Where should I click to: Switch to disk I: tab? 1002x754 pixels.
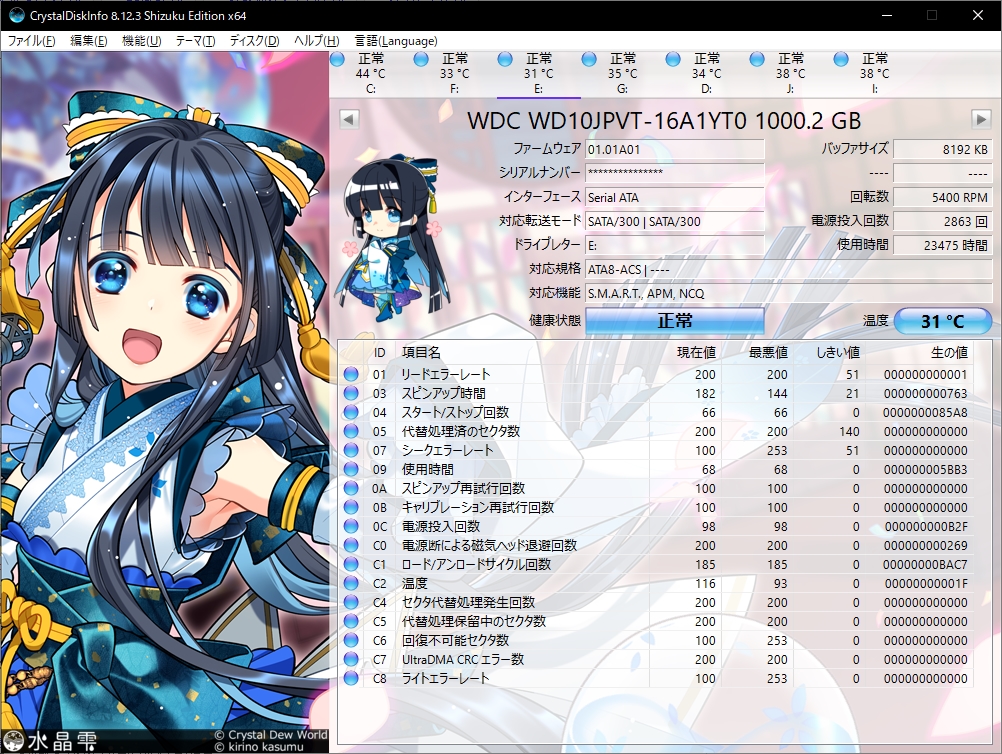[875, 73]
